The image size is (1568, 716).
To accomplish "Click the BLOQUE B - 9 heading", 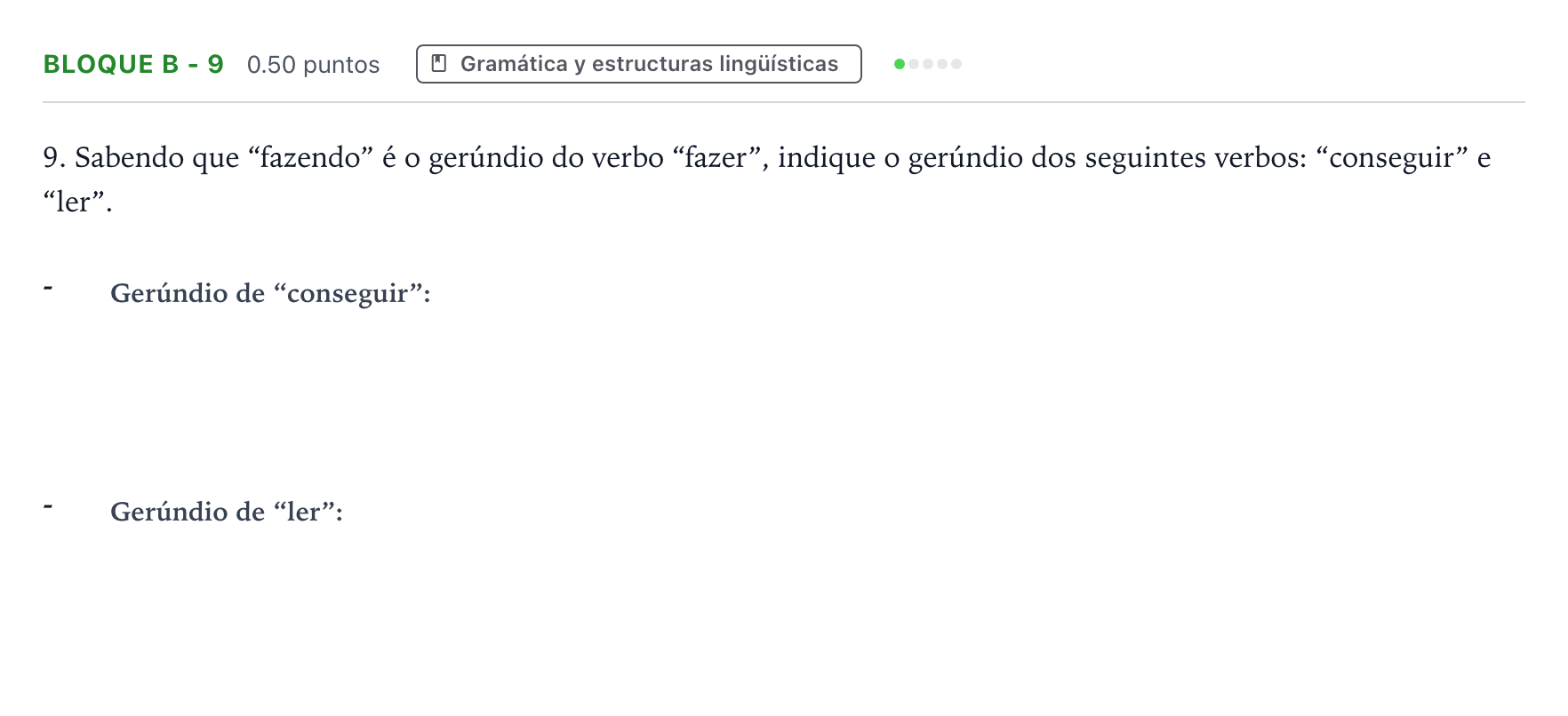I will tap(133, 64).
